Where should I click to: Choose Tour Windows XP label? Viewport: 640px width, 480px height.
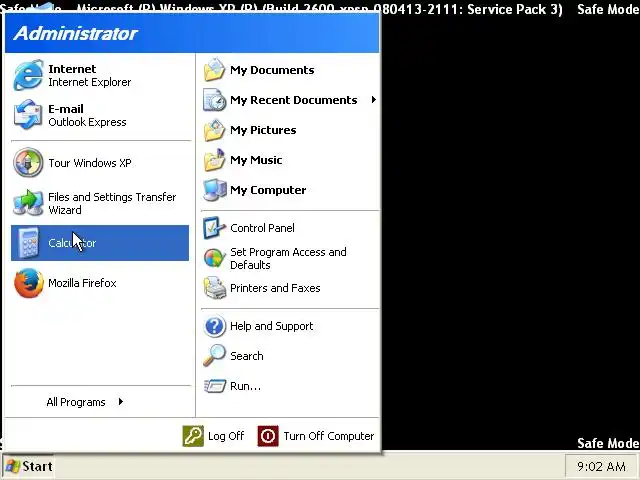point(90,163)
